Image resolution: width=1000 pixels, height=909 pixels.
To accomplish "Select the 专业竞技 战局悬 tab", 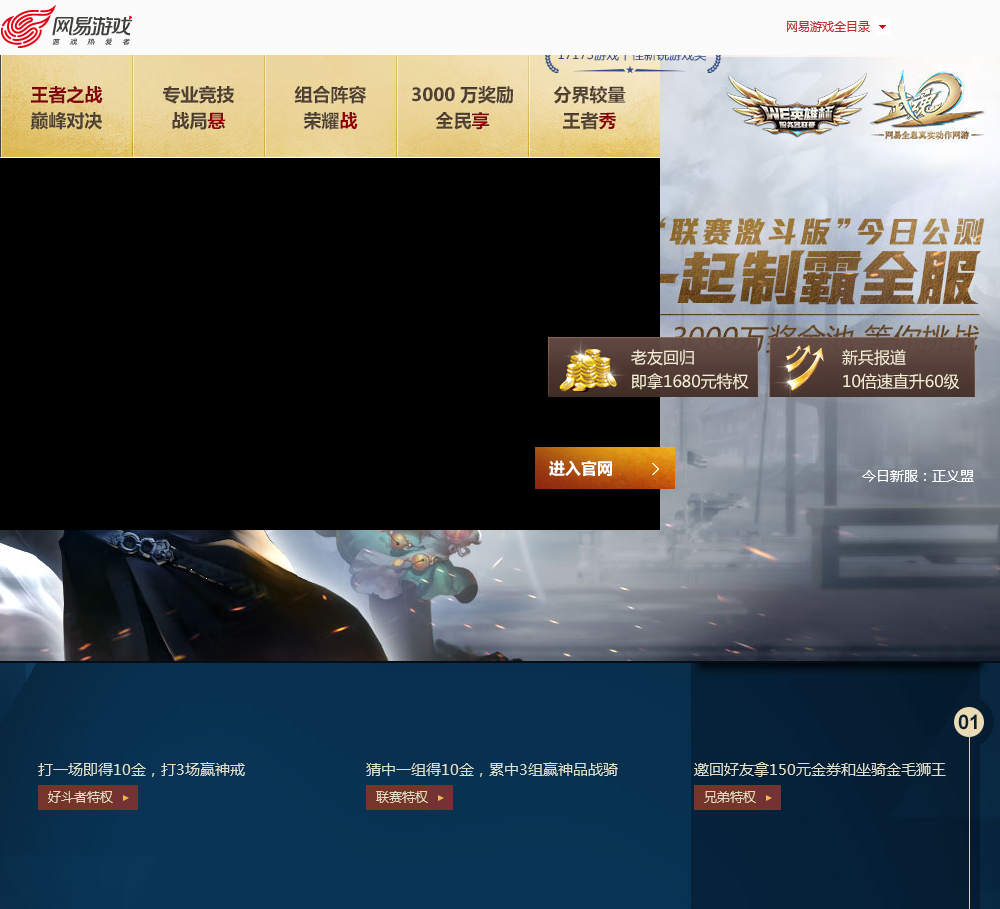I will pos(198,107).
